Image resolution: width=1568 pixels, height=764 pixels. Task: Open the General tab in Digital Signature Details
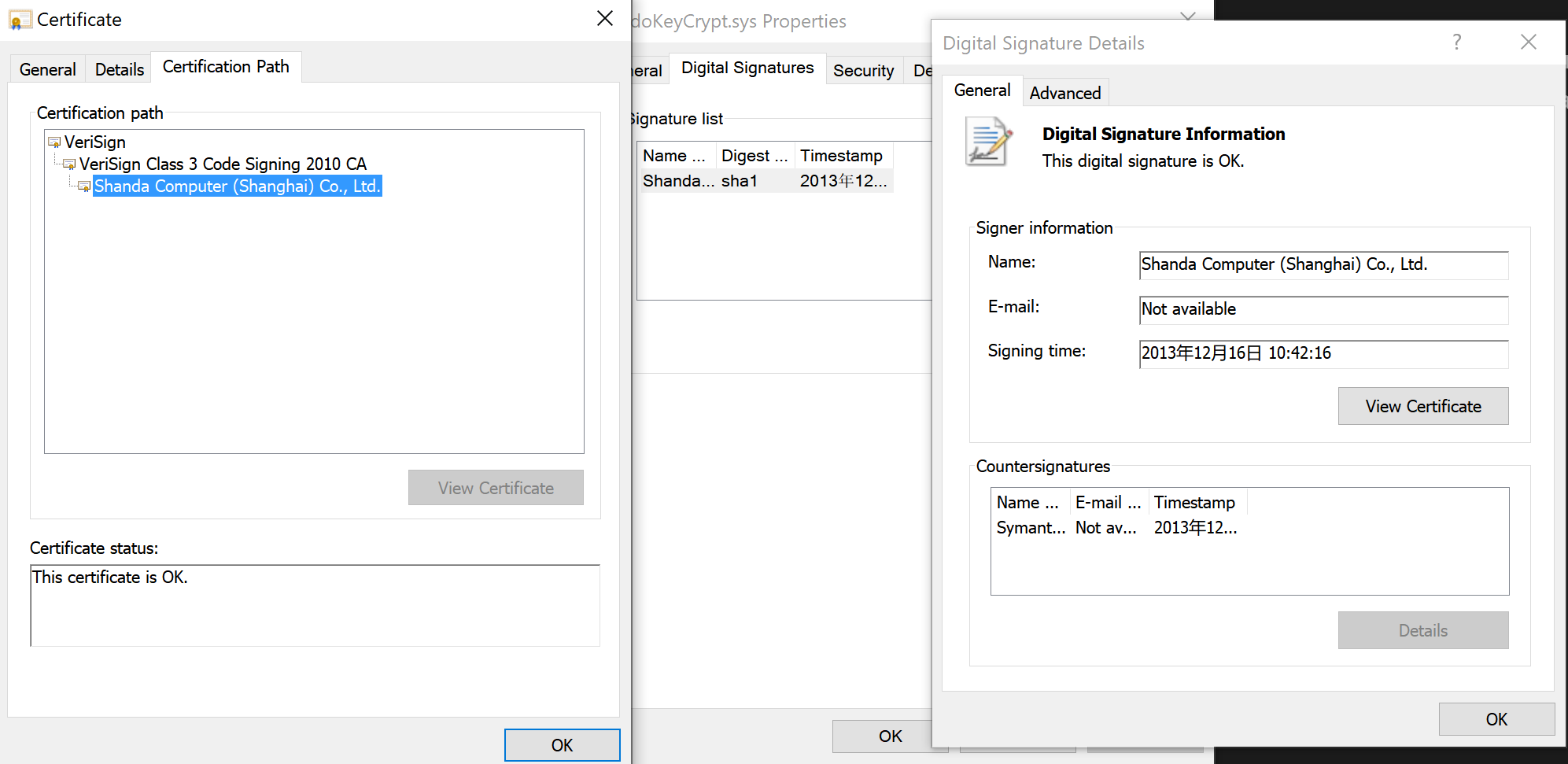tap(983, 90)
